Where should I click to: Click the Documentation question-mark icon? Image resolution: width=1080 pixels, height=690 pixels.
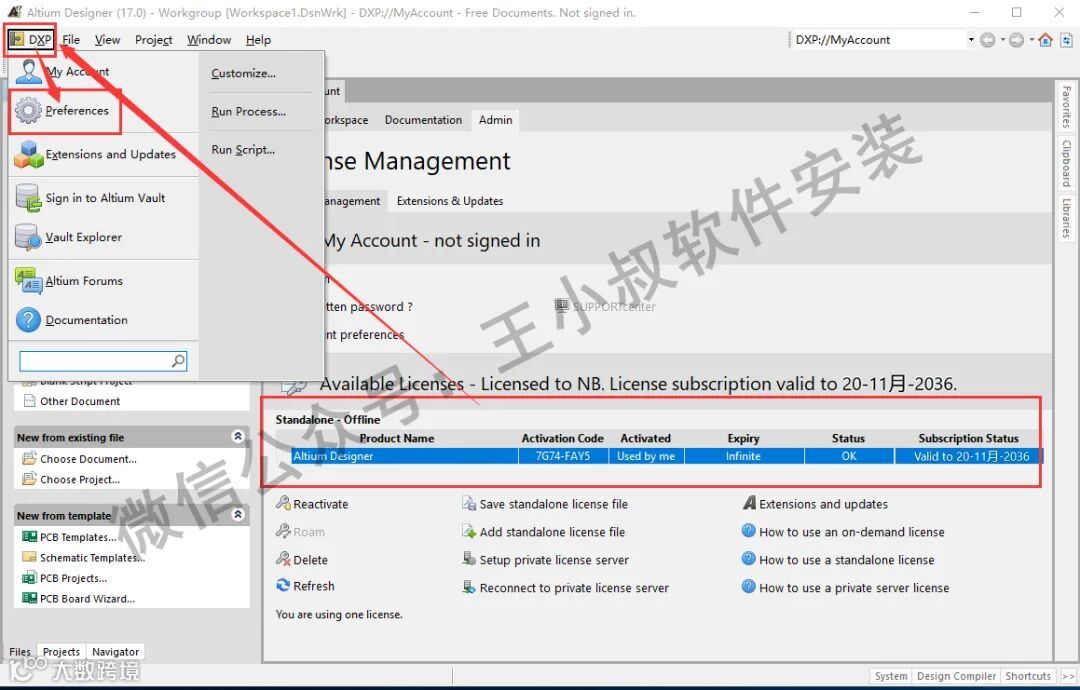[28, 320]
